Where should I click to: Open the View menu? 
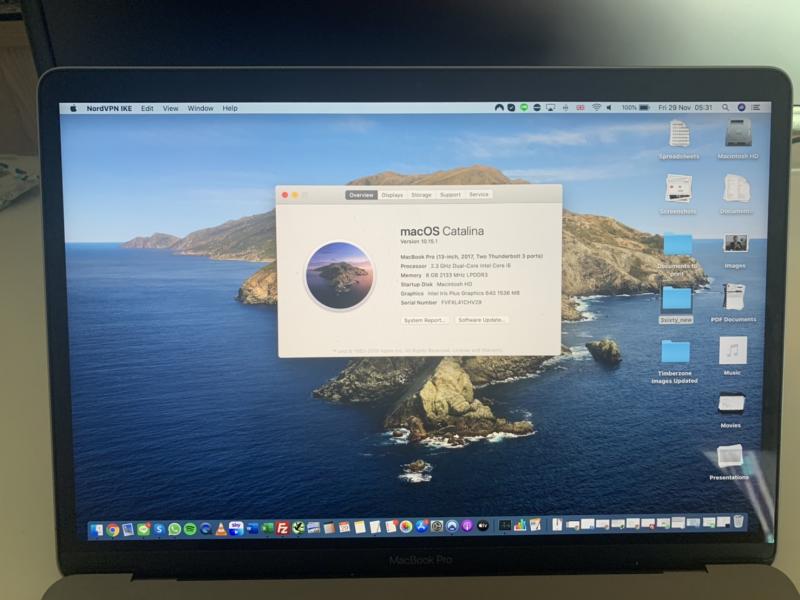170,108
